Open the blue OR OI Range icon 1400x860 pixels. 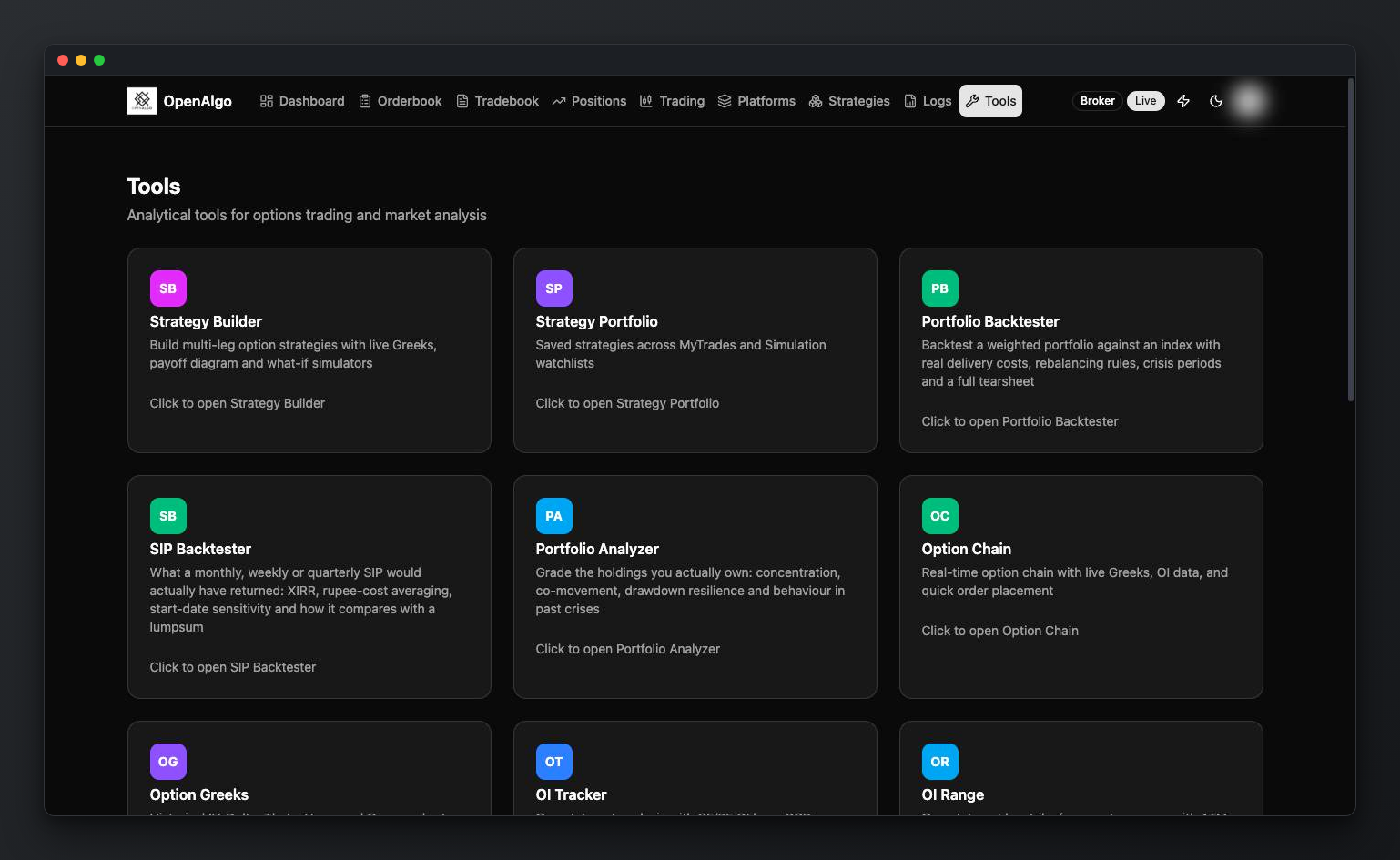(x=940, y=762)
